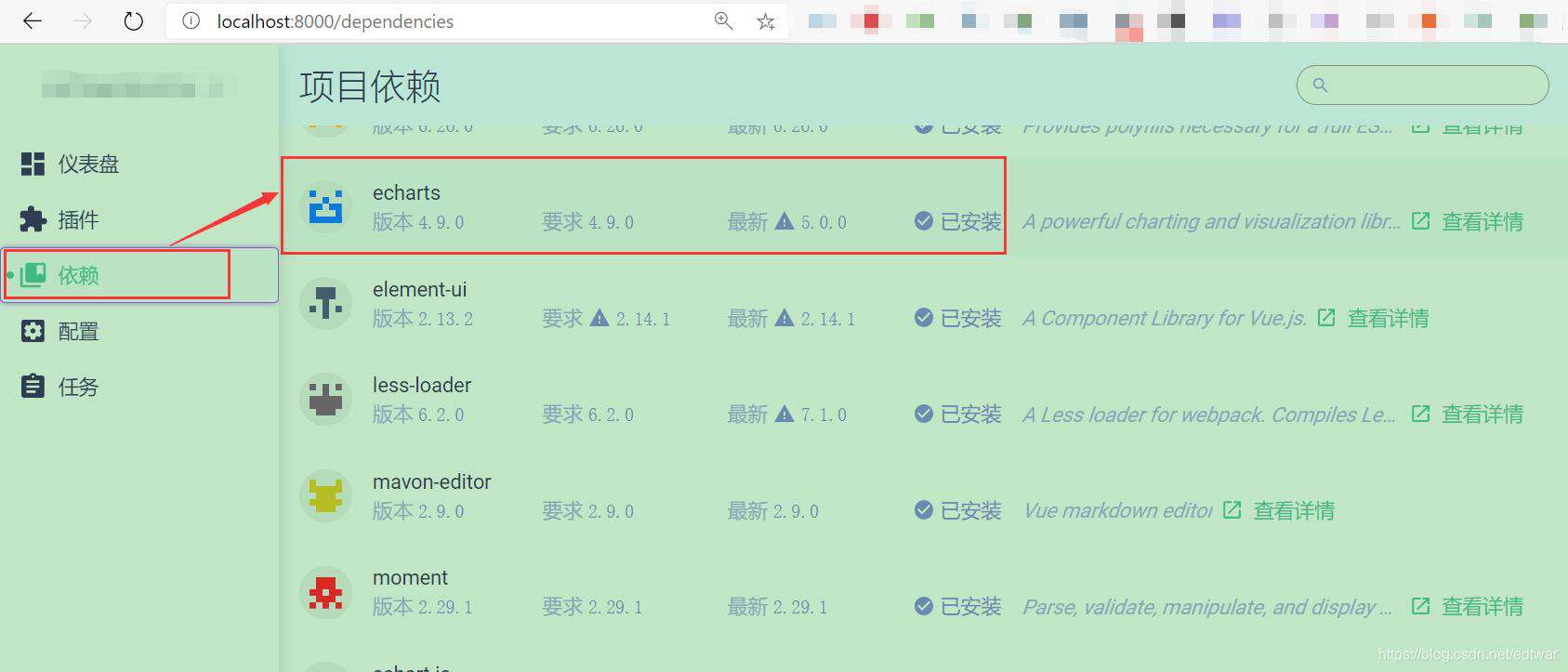Viewport: 1568px width, 672px height.
Task: Click the gear configuration icon
Action: pos(33,331)
